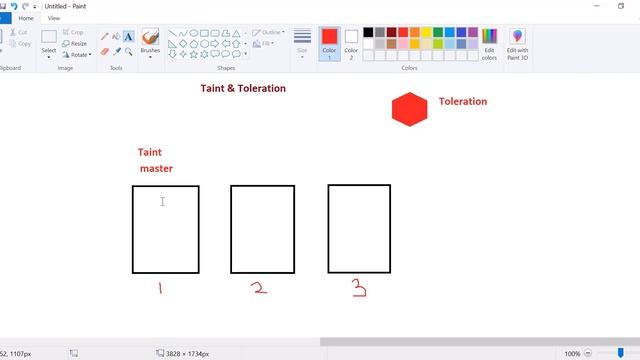The width and height of the screenshot is (640, 360).
Task: Switch to the Home ribbon tab
Action: click(x=26, y=18)
